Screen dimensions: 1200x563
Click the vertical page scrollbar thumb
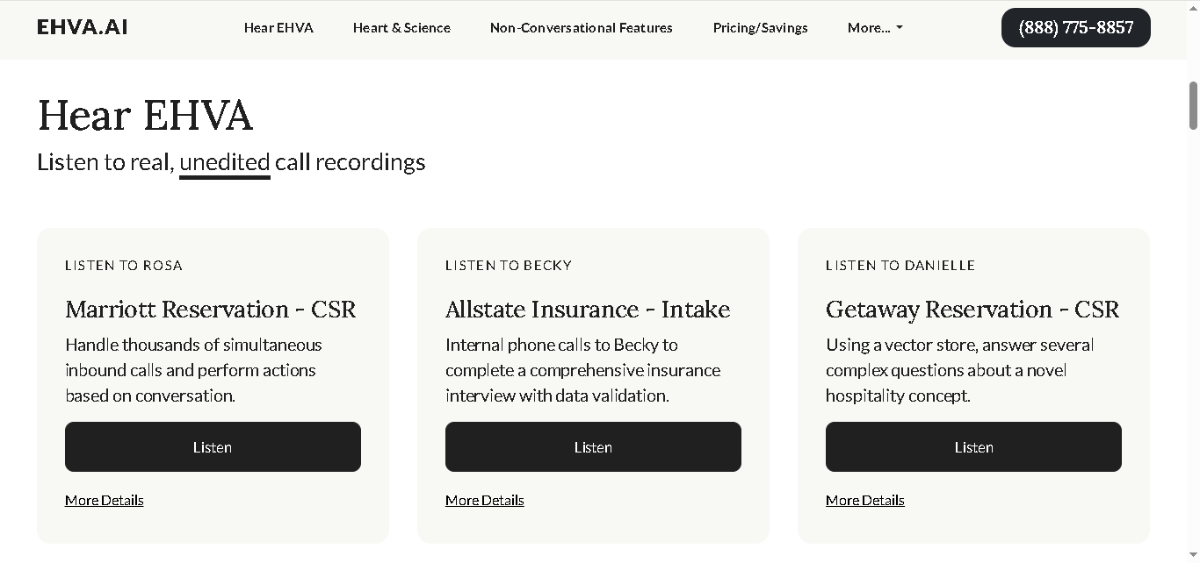[1193, 105]
